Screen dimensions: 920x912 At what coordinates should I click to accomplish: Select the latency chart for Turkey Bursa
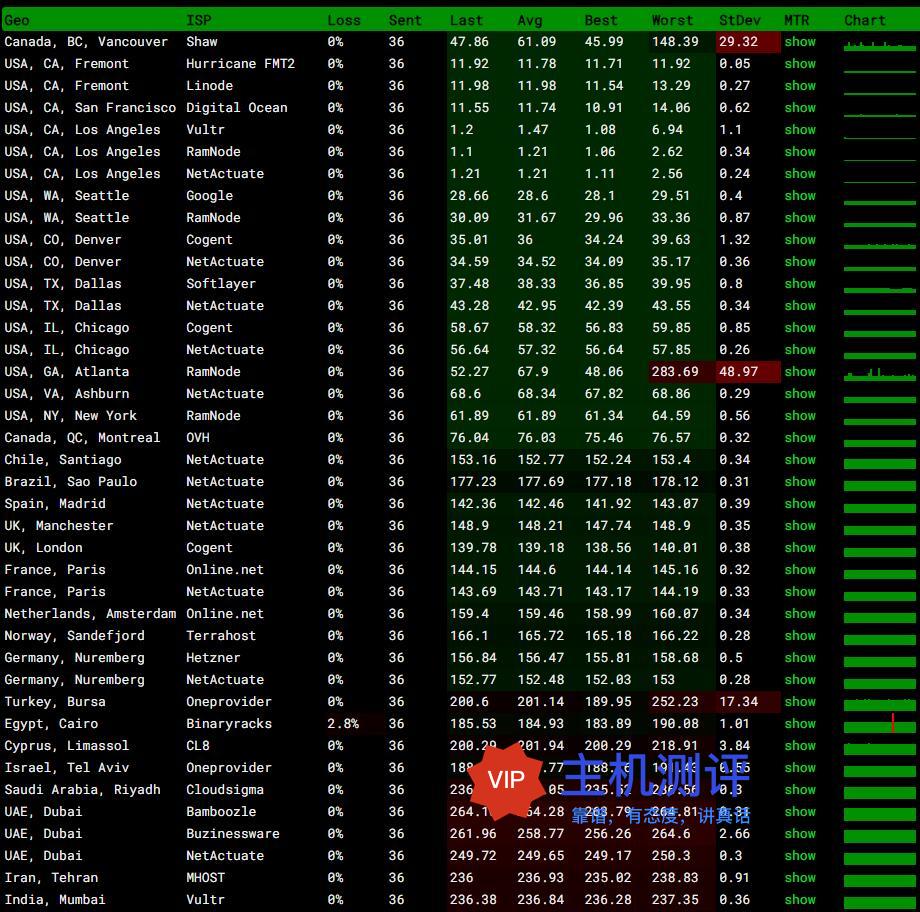880,704
